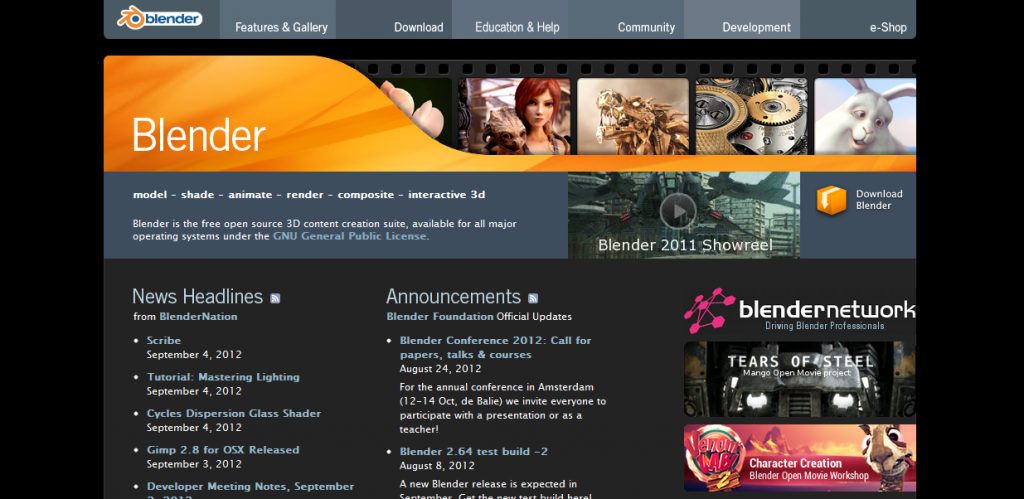Click the orange Download Blender box icon

click(x=831, y=200)
